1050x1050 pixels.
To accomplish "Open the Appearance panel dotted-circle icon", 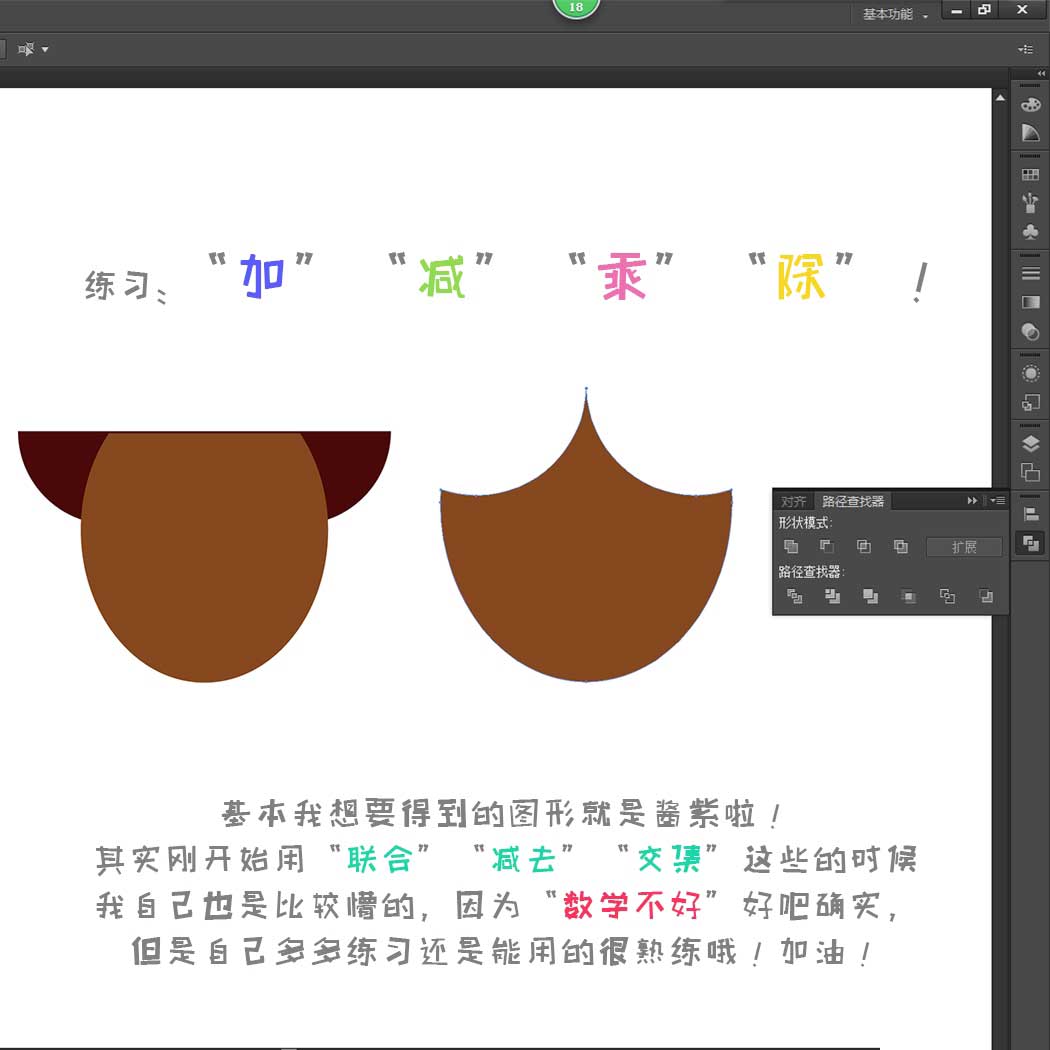I will (1031, 373).
